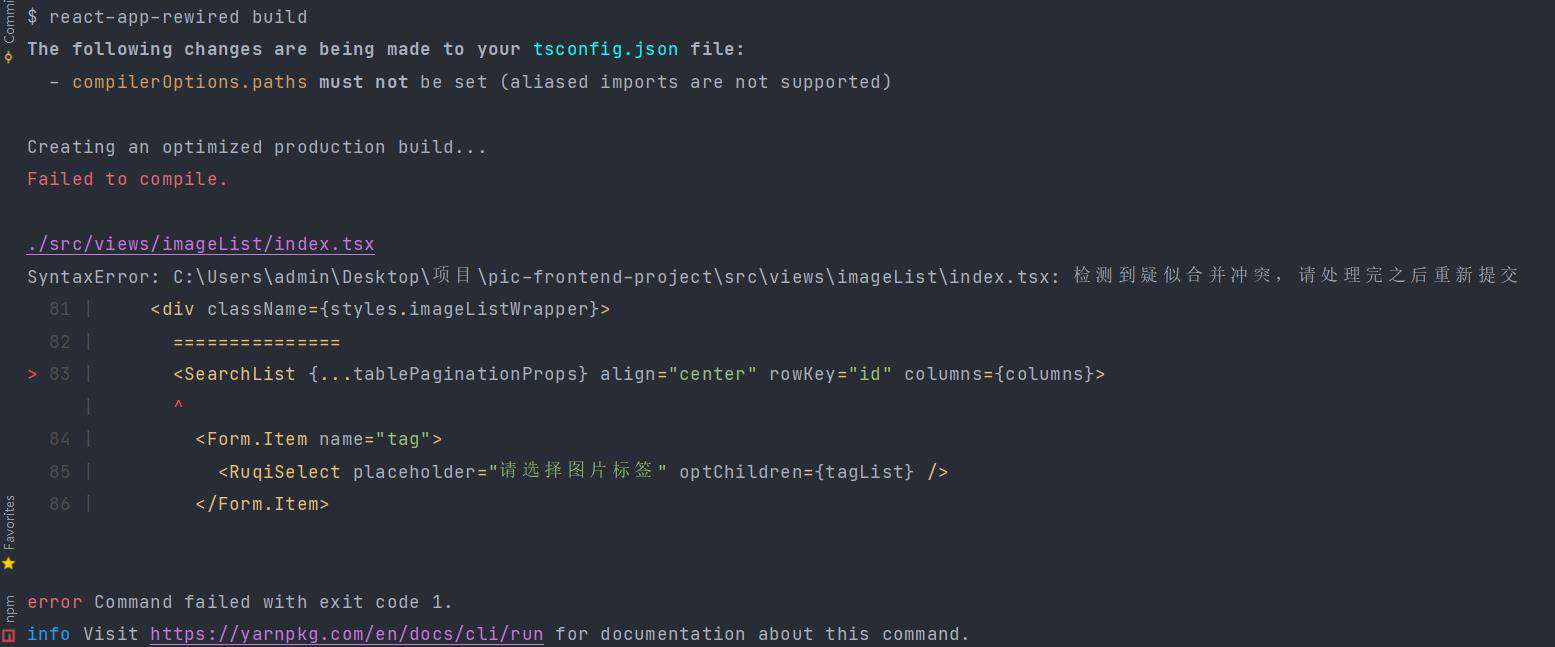This screenshot has height=647, width=1555.
Task: Click the 'Command failed with exit code 1' text
Action: click(x=273, y=602)
